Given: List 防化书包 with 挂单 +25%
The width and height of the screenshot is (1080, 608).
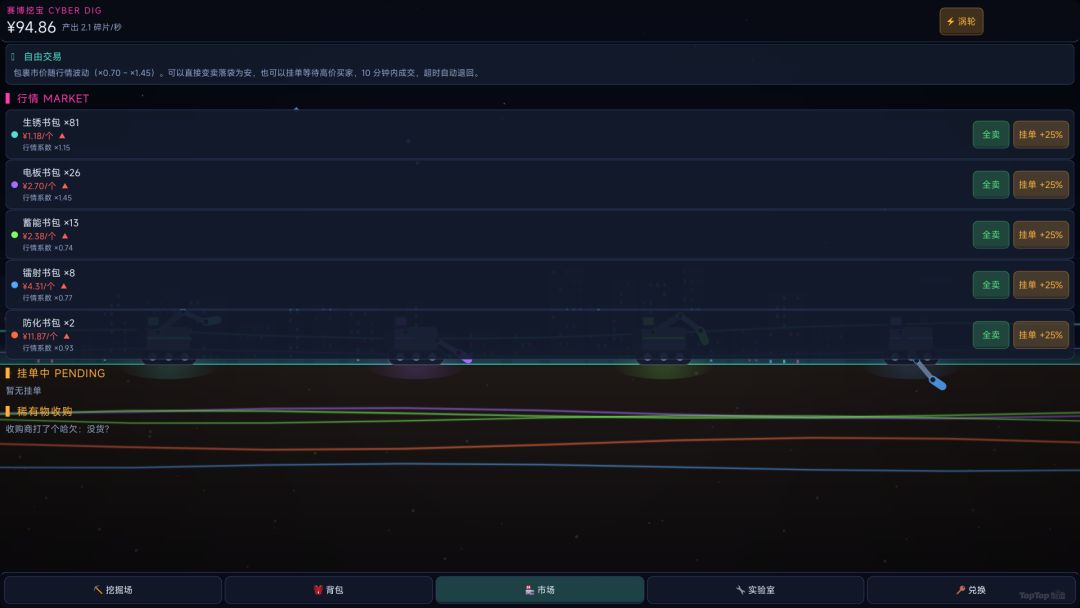Looking at the screenshot, I should click(x=1041, y=335).
